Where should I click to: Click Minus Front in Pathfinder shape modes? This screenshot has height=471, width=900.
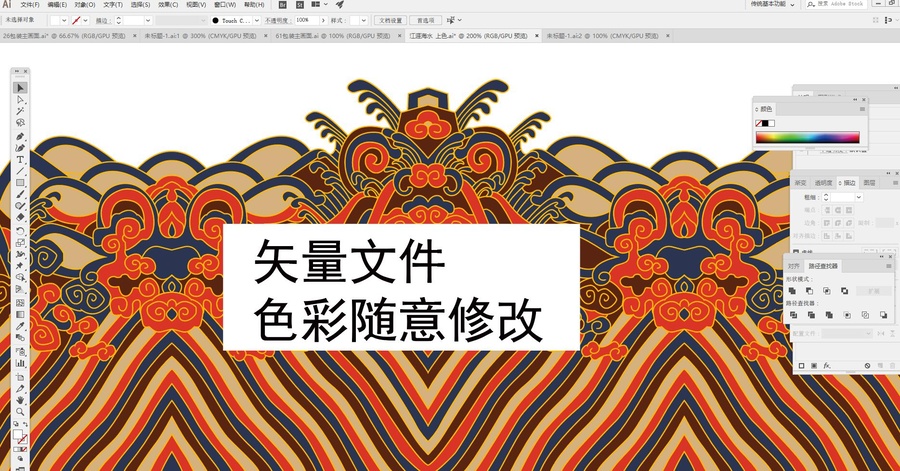click(x=809, y=291)
